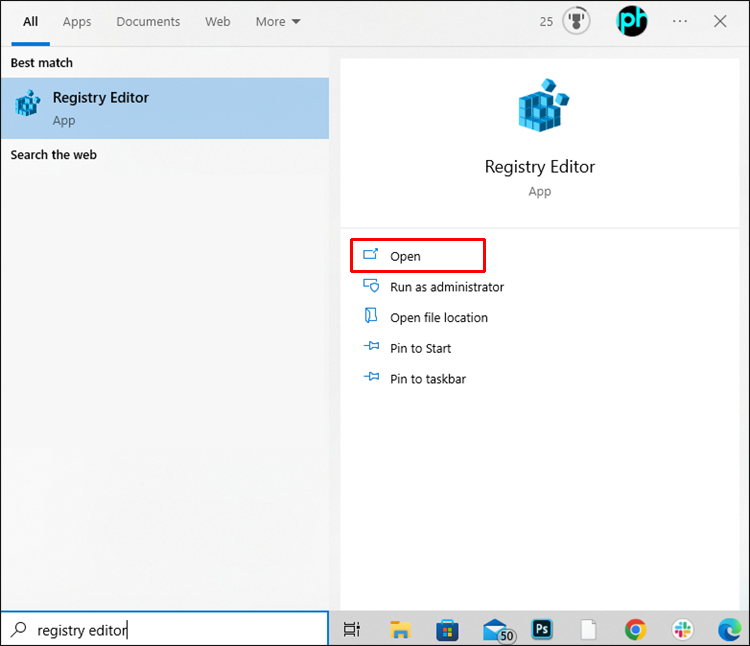The width and height of the screenshot is (750, 646).
Task: Pin Registry Editor to Start
Action: click(x=420, y=348)
